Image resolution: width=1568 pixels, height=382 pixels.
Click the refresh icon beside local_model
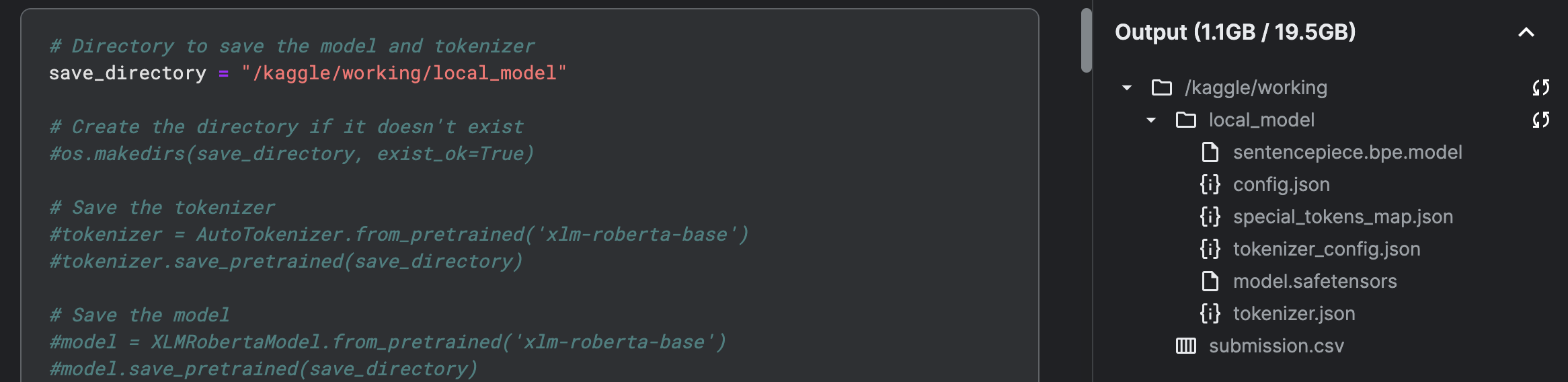[1540, 120]
